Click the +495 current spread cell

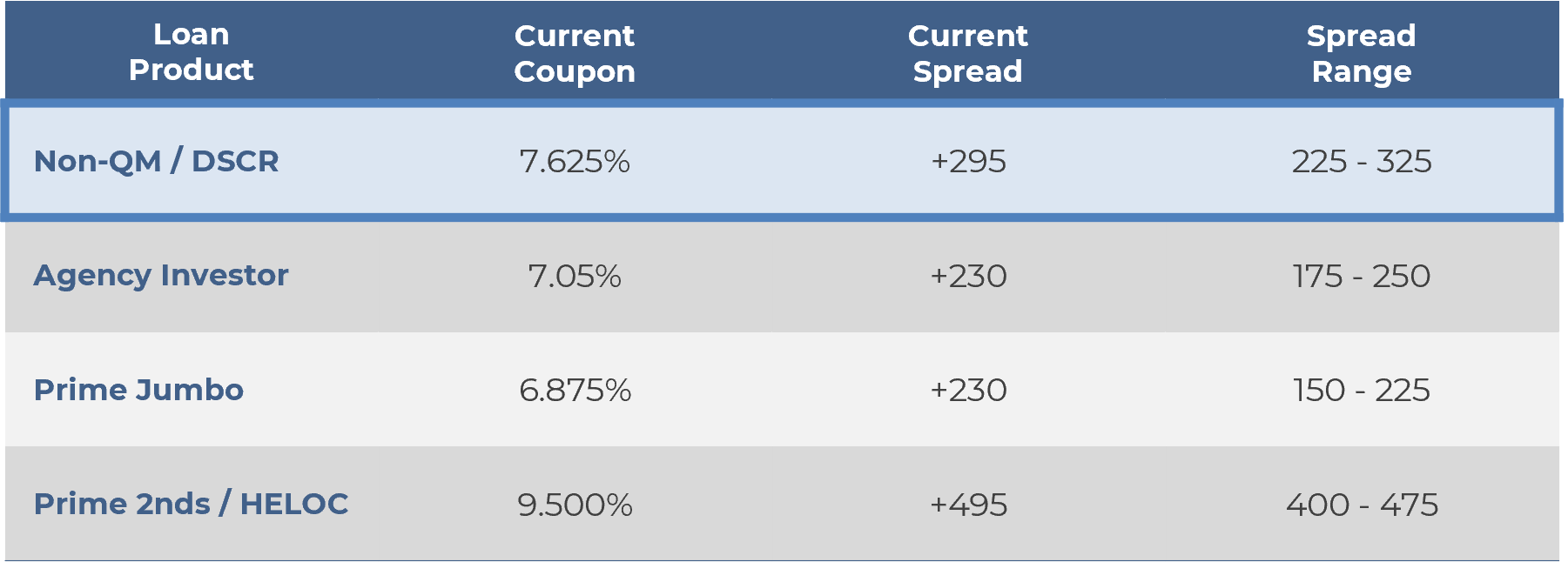(968, 505)
